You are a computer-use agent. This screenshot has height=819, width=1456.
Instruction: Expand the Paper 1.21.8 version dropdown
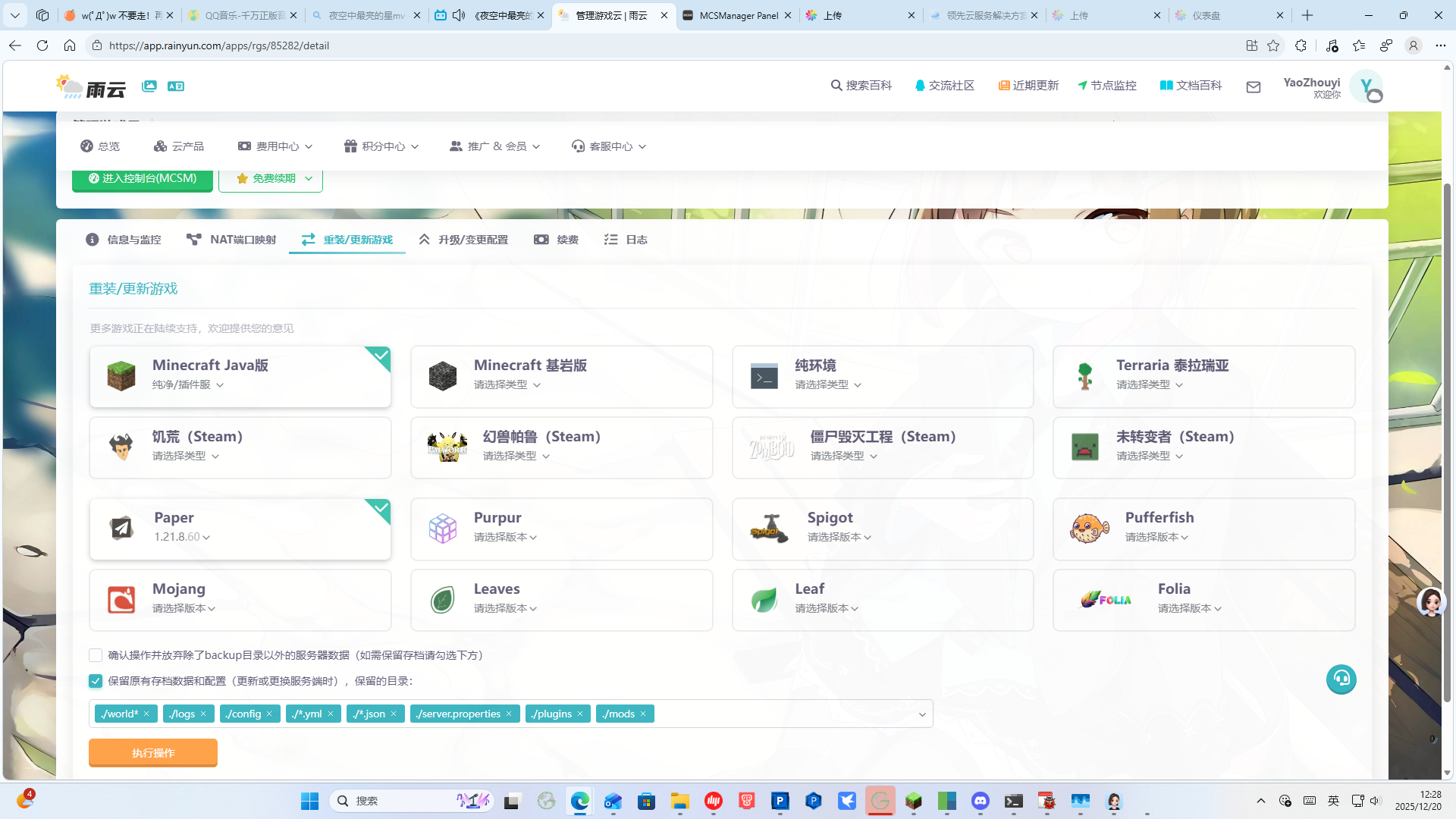[206, 537]
